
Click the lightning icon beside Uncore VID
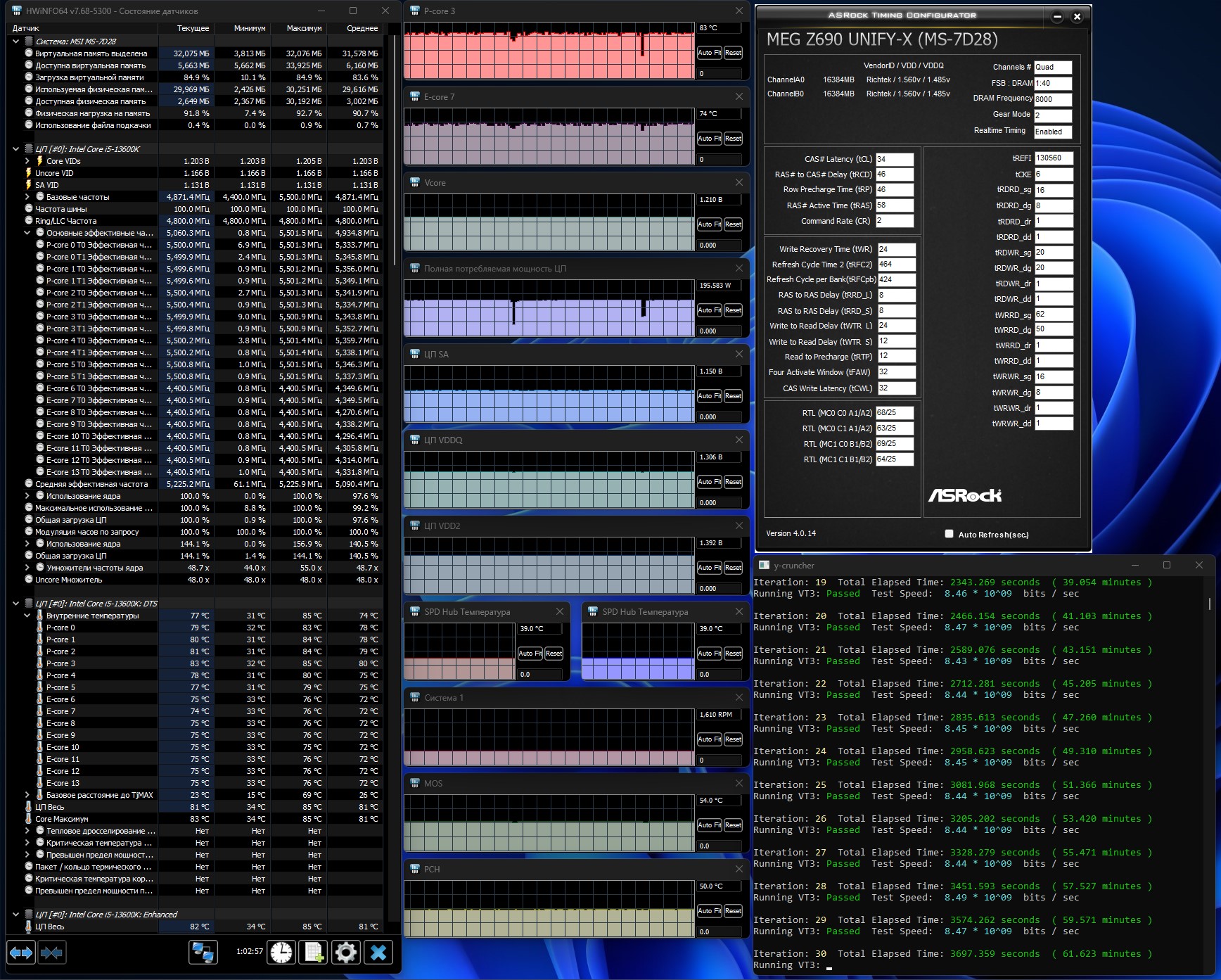click(x=29, y=173)
